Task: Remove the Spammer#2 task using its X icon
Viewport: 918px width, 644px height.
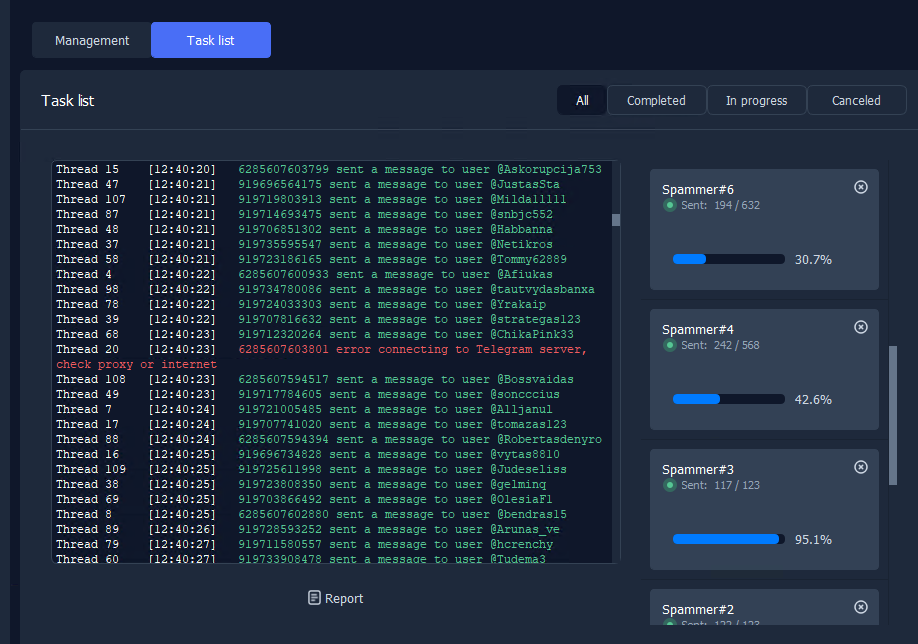Action: point(861,607)
